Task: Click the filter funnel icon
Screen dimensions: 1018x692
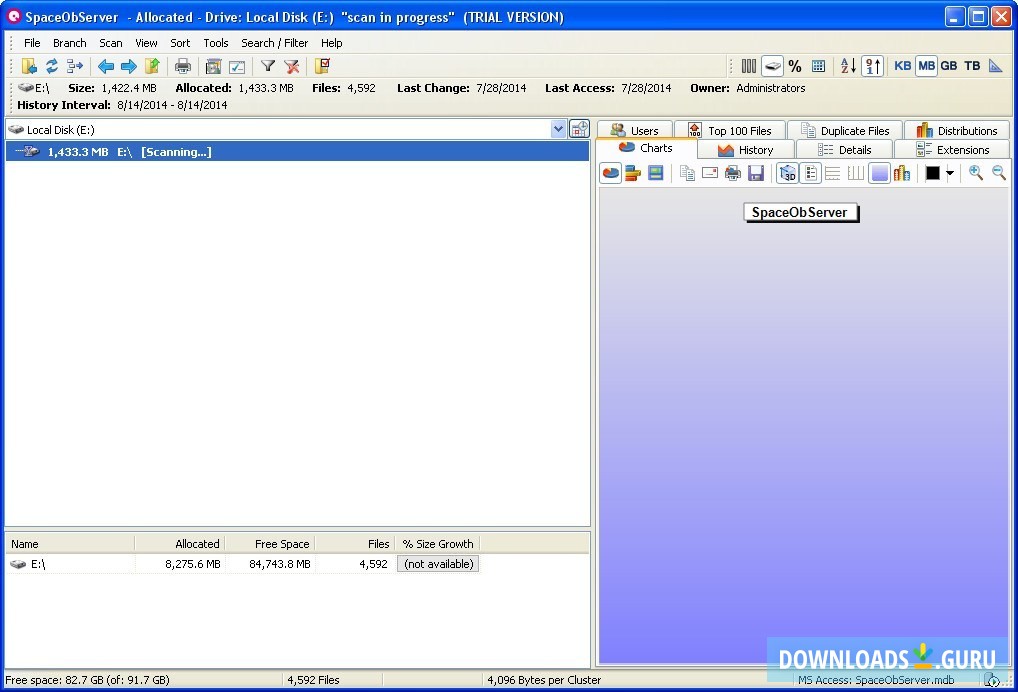Action: 268,66
